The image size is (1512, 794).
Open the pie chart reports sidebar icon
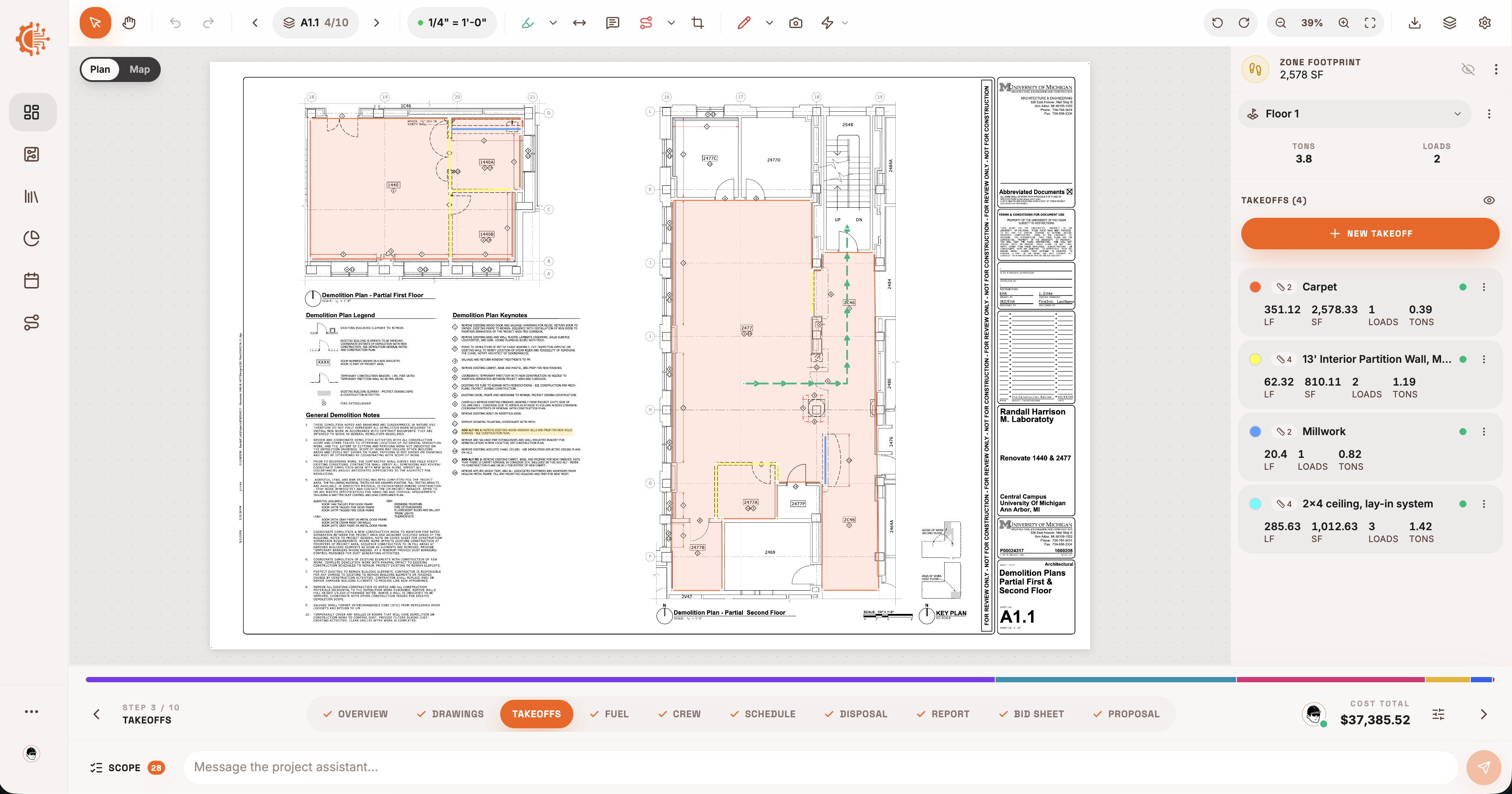coord(32,238)
